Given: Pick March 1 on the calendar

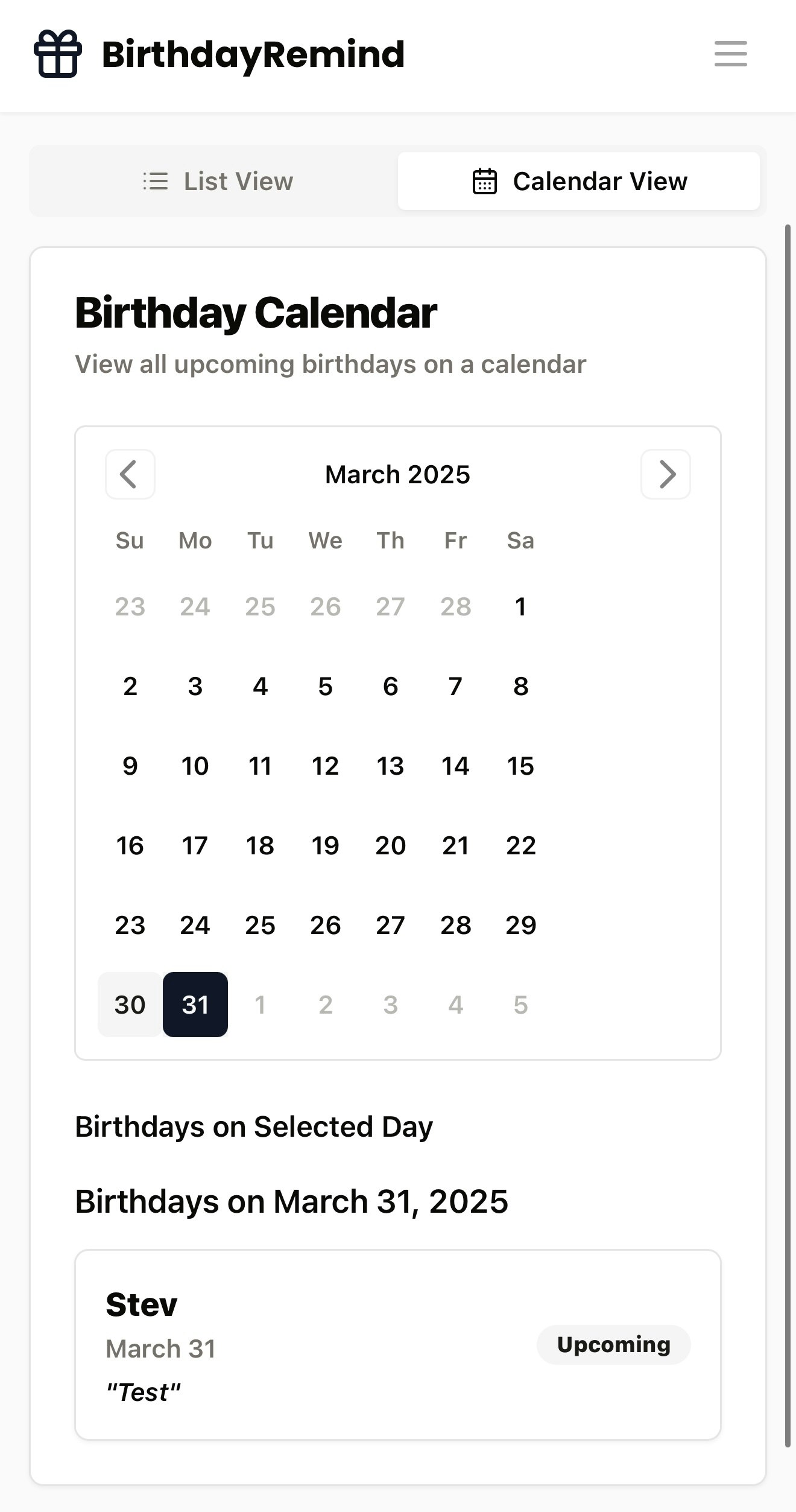Looking at the screenshot, I should click(521, 606).
